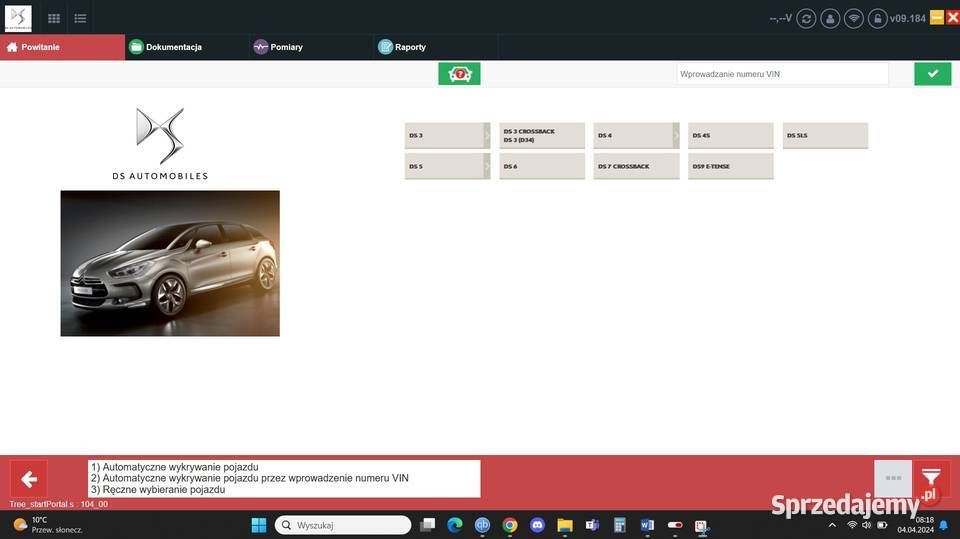Select the DS 3 model
Screen dimensions: 960x539
pyautogui.click(x=444, y=135)
